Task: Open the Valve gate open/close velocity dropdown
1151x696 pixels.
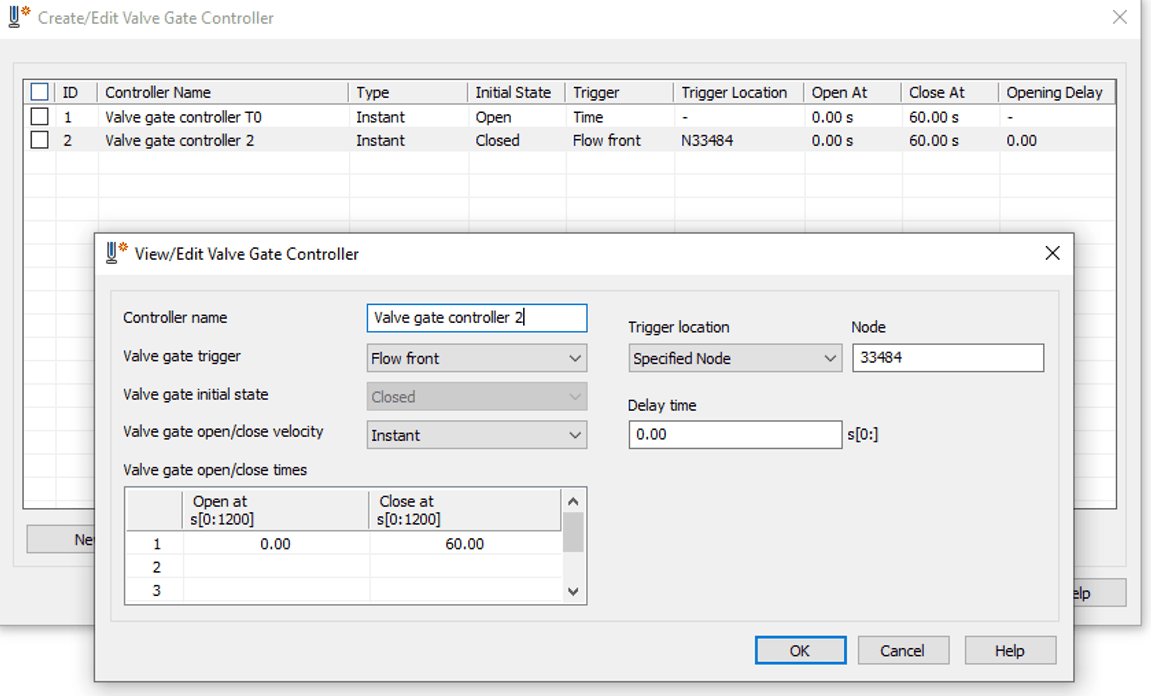Action: click(x=476, y=435)
